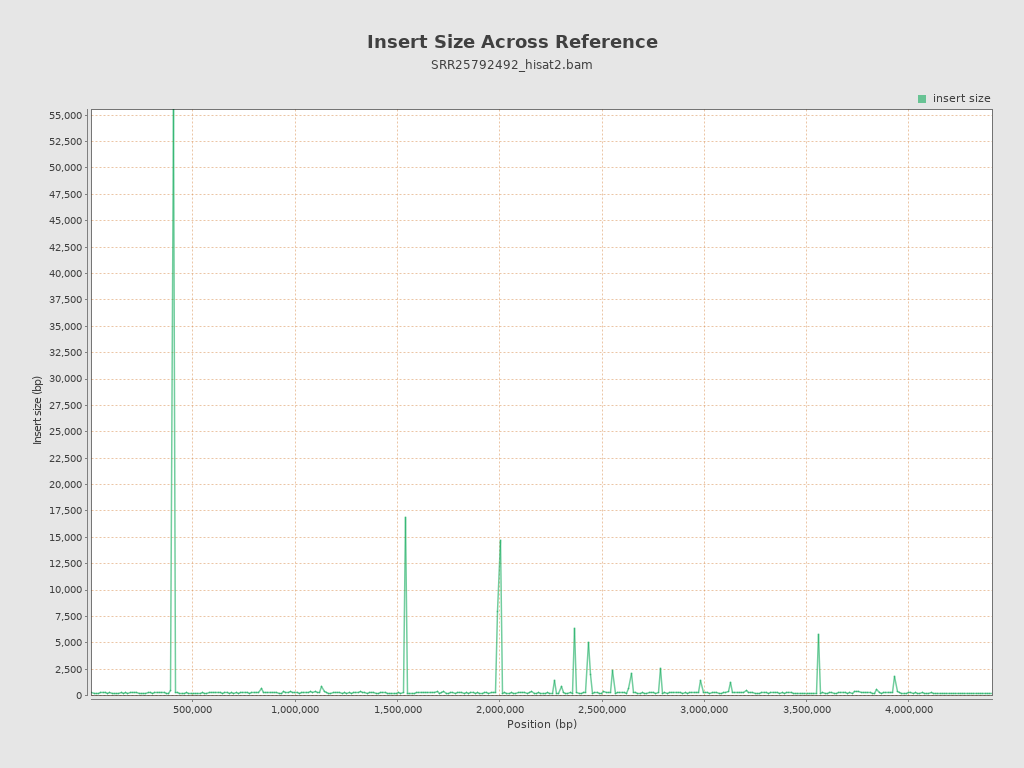Click the 42,500 y-axis tick label

pyautogui.click(x=65, y=248)
